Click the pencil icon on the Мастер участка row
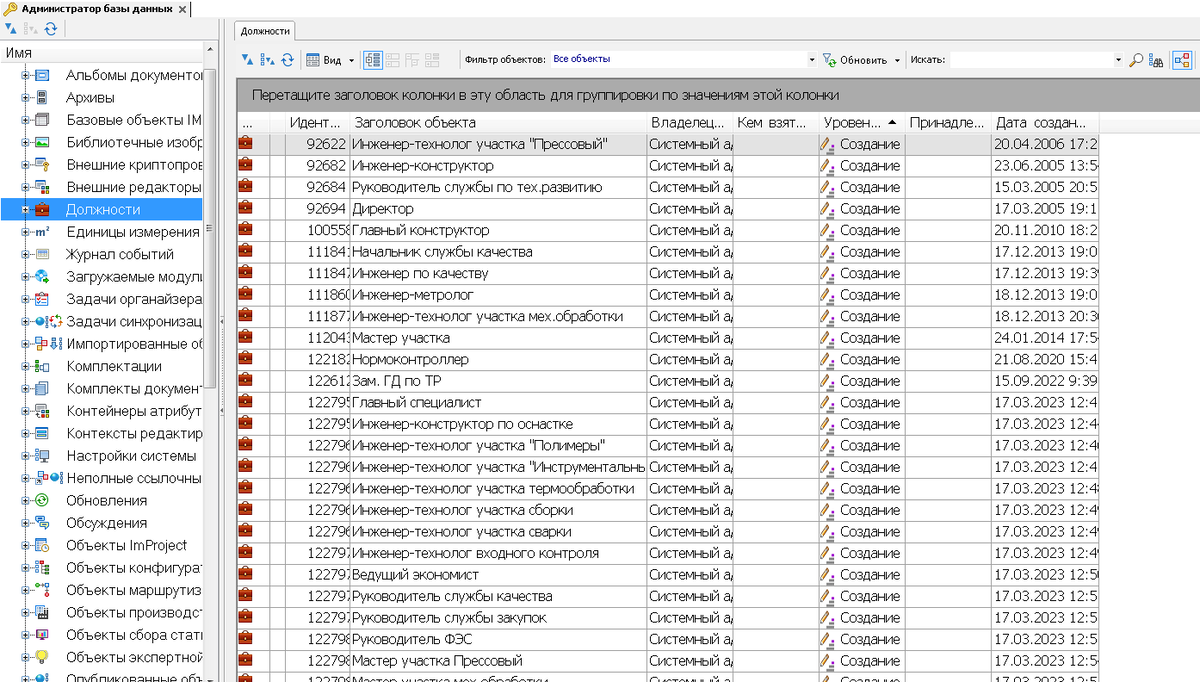The height and width of the screenshot is (682, 1200). (x=826, y=338)
